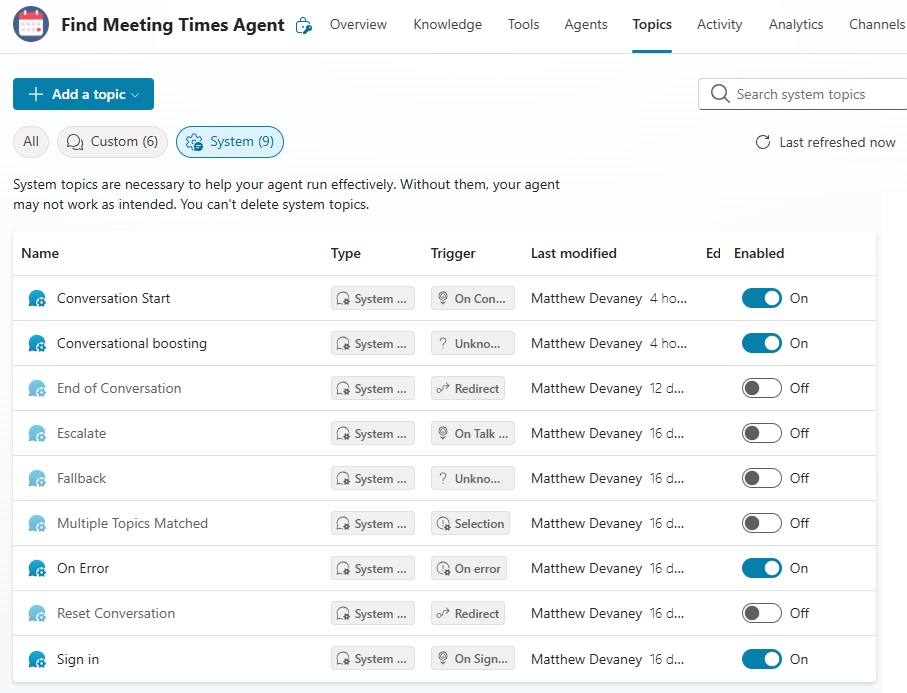
Task: Click the magnifier icon in search box
Action: coord(720,94)
